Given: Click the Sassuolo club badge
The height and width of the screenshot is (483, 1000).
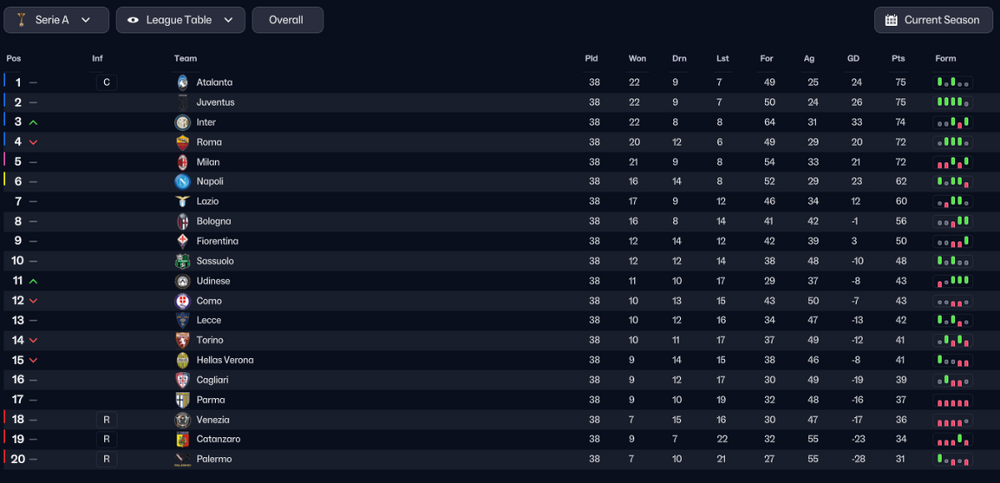Looking at the screenshot, I should pyautogui.click(x=183, y=261).
